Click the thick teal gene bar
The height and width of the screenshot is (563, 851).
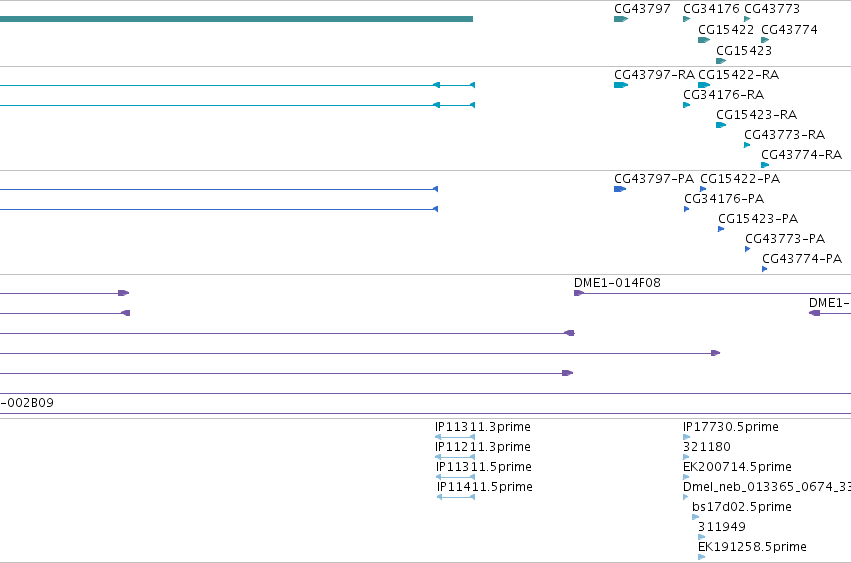click(236, 19)
